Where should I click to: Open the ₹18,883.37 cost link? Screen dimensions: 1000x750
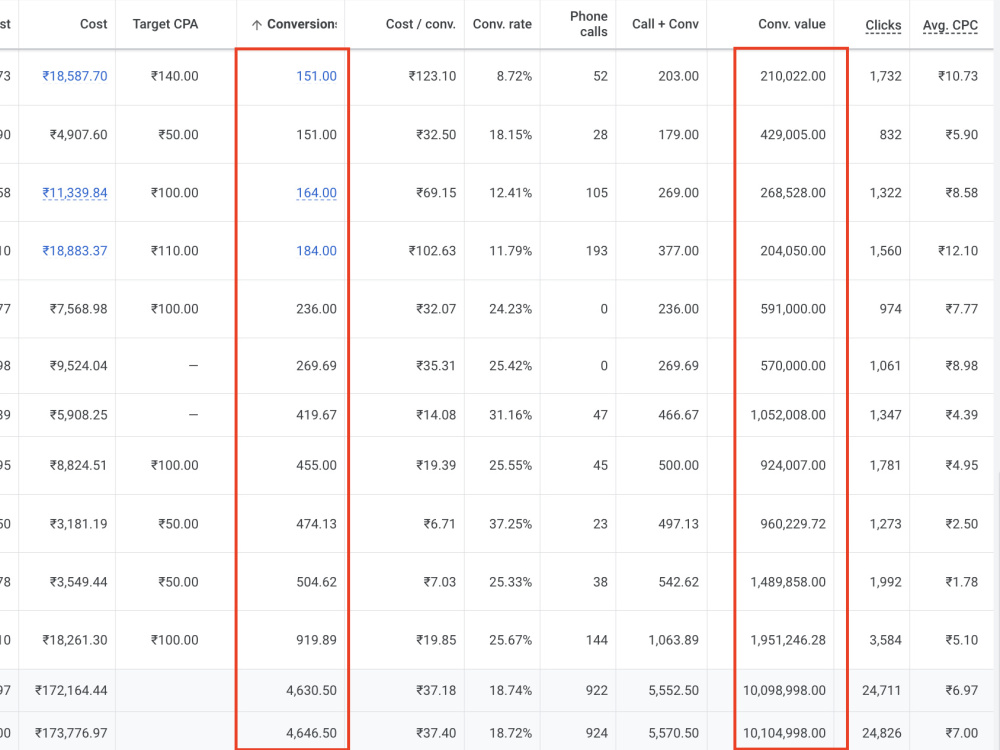pyautogui.click(x=75, y=251)
